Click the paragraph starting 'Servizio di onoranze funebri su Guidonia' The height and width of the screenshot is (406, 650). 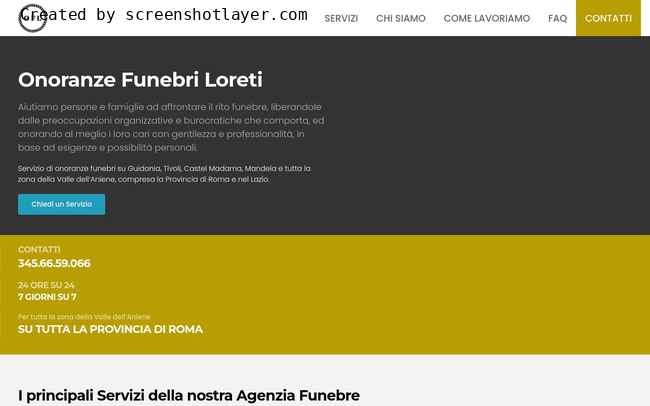pyautogui.click(x=164, y=174)
